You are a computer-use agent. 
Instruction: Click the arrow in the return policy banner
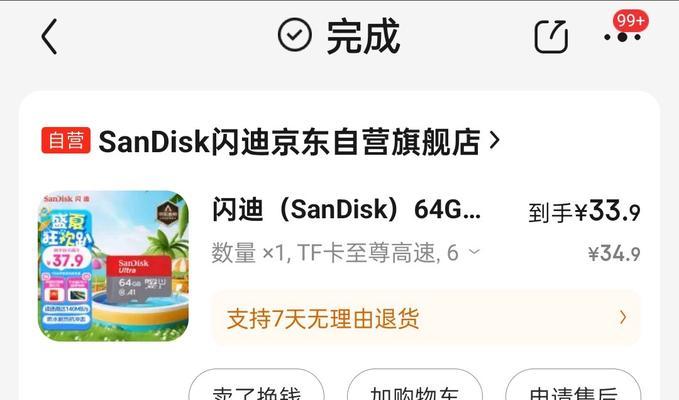click(623, 318)
